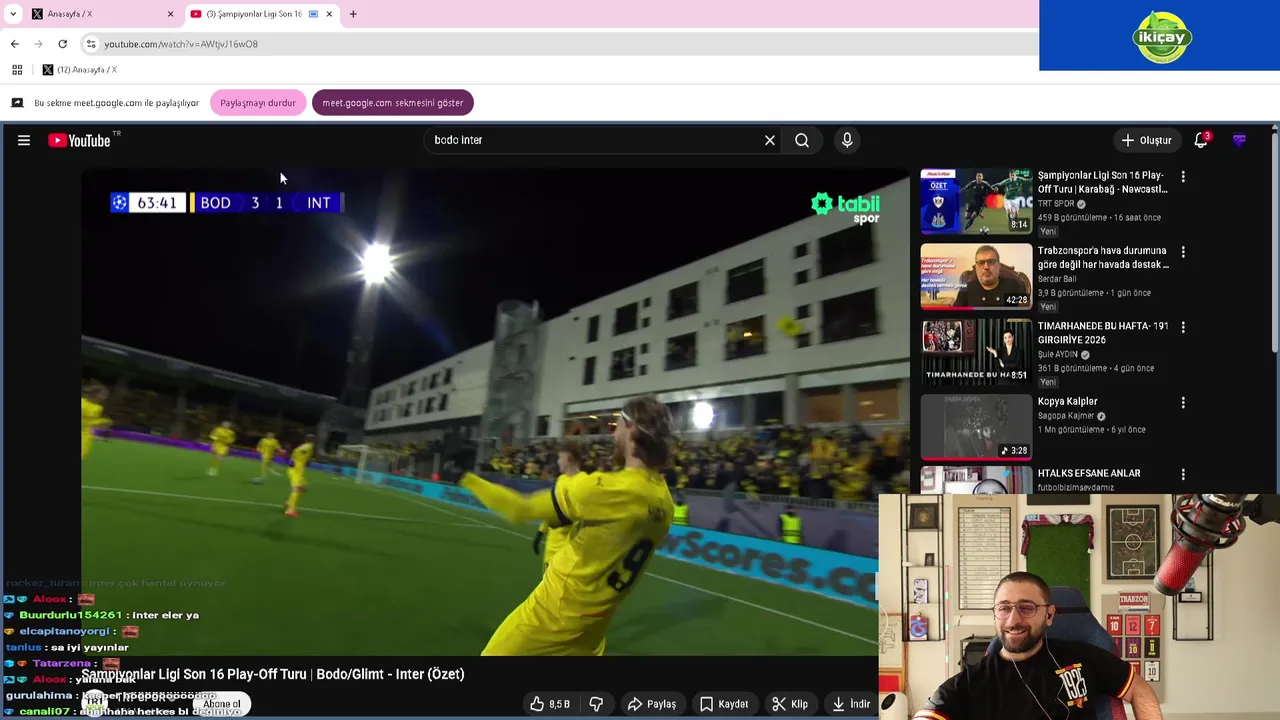This screenshot has height=720, width=1280.
Task: Dislike the video with thumbs-down icon
Action: click(596, 704)
